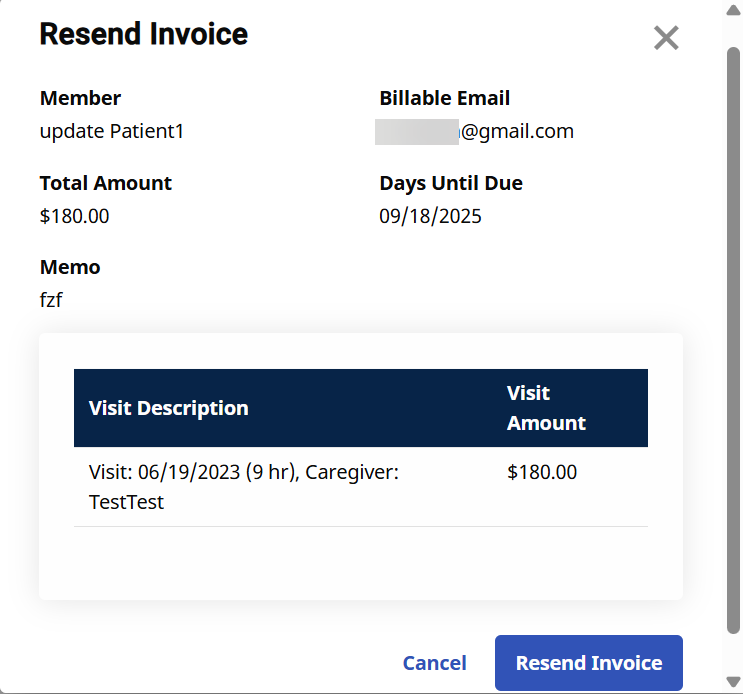Cancel resending the invoice
743x694 pixels.
tap(434, 663)
